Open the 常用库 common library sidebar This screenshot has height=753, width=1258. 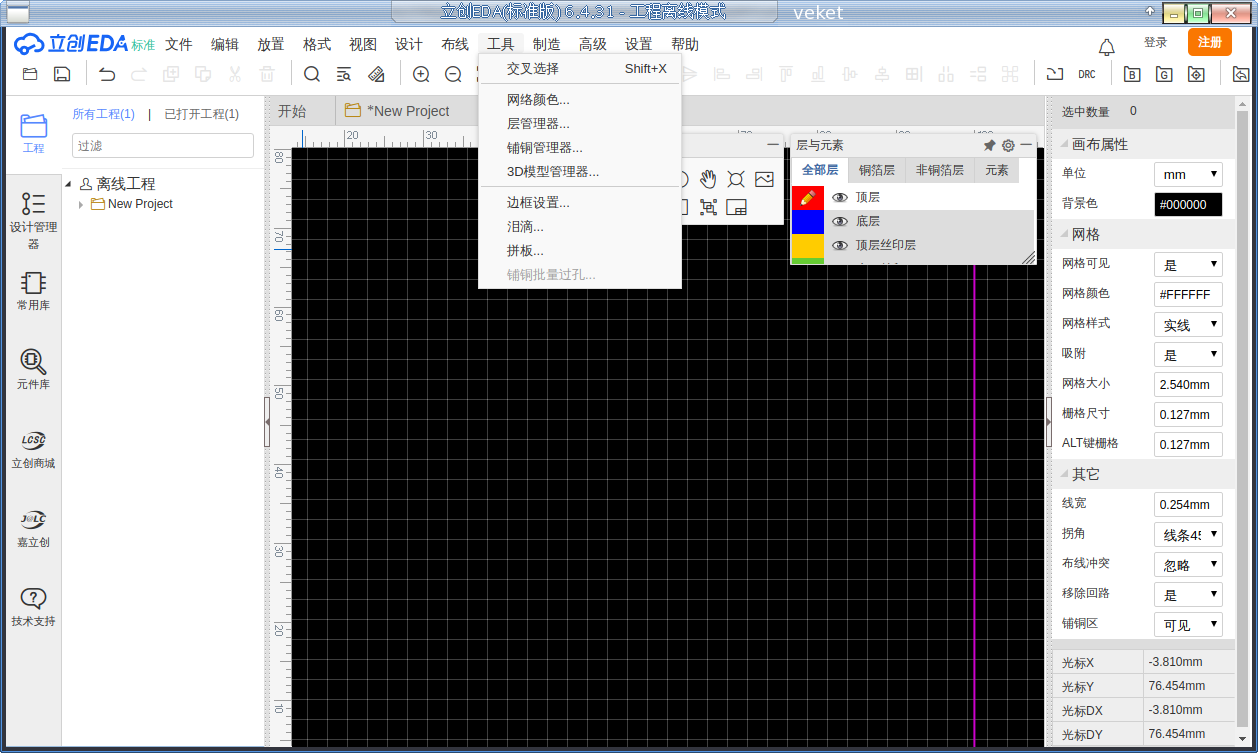click(33, 291)
